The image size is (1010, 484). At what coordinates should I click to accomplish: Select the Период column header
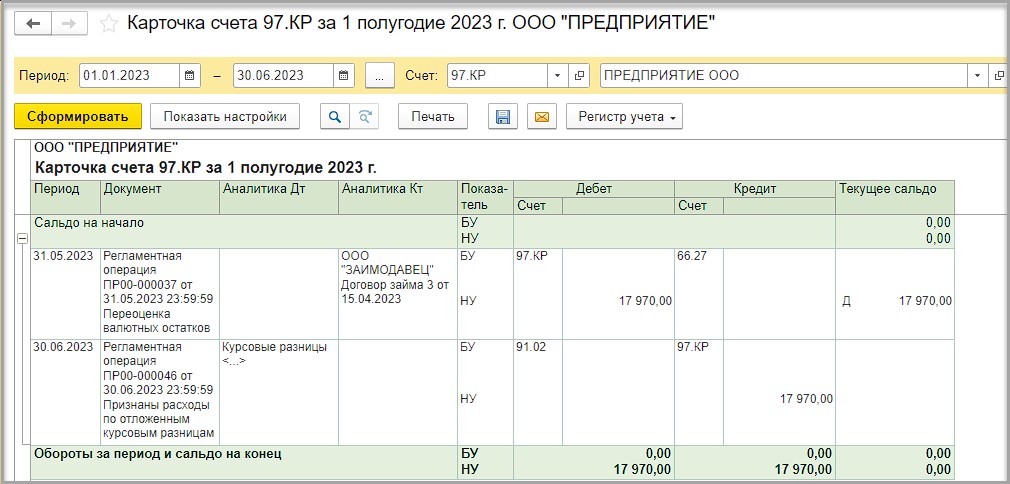coord(66,197)
